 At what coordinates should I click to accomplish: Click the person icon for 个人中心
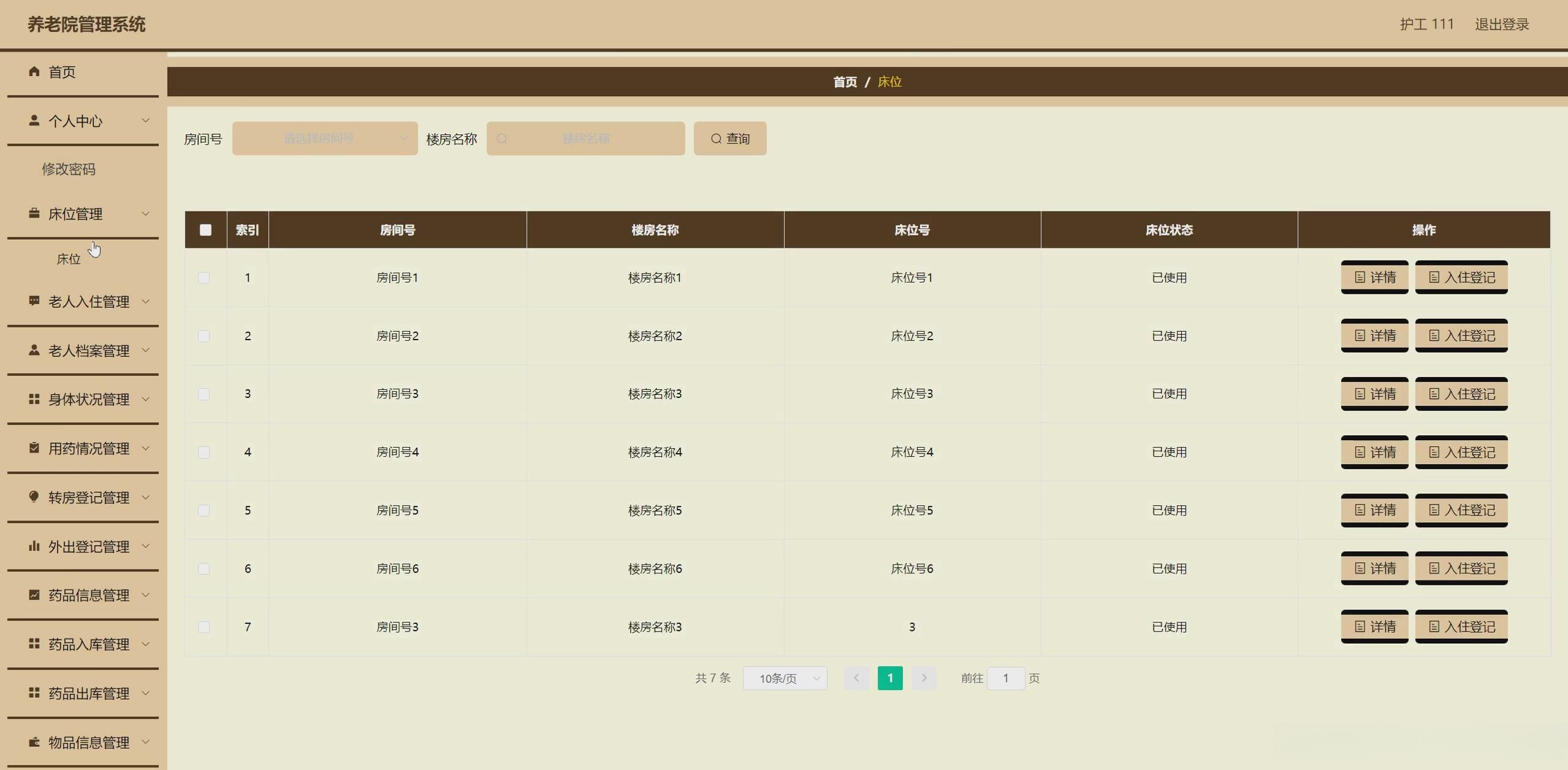(34, 121)
